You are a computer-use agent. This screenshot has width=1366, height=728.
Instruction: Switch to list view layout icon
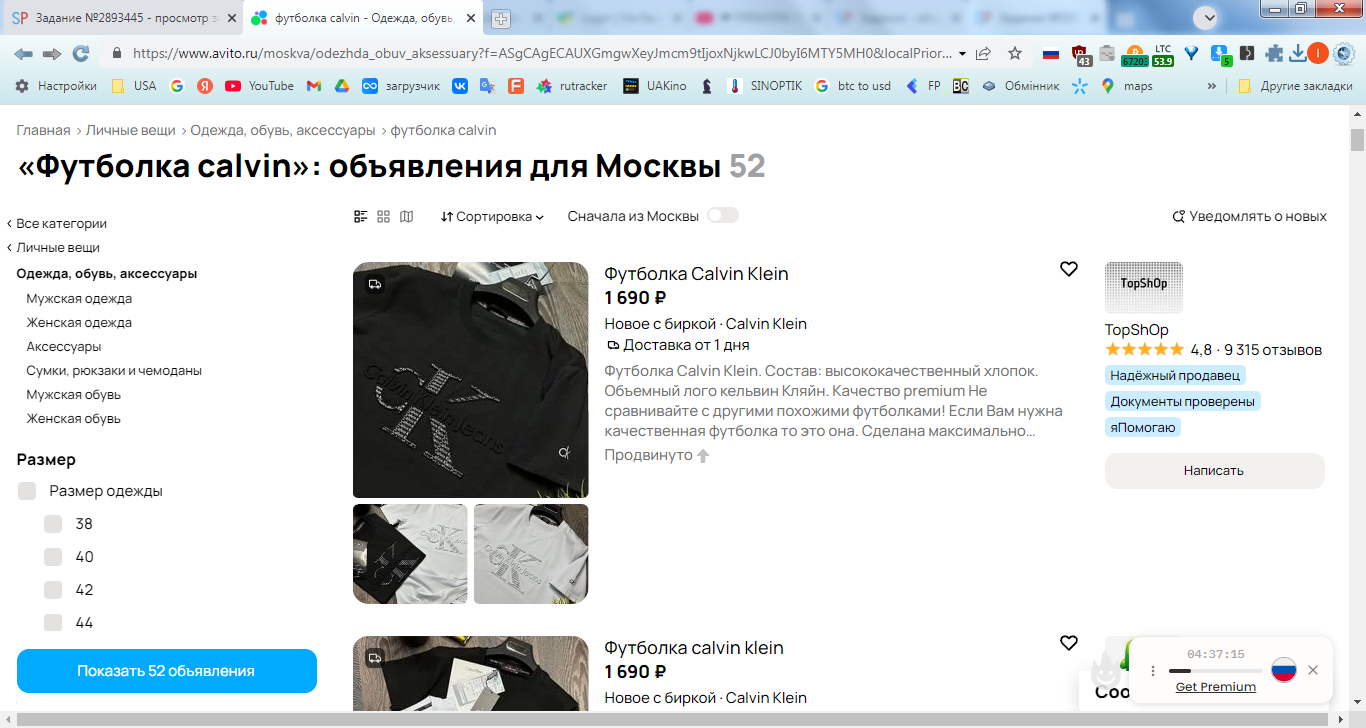(361, 216)
